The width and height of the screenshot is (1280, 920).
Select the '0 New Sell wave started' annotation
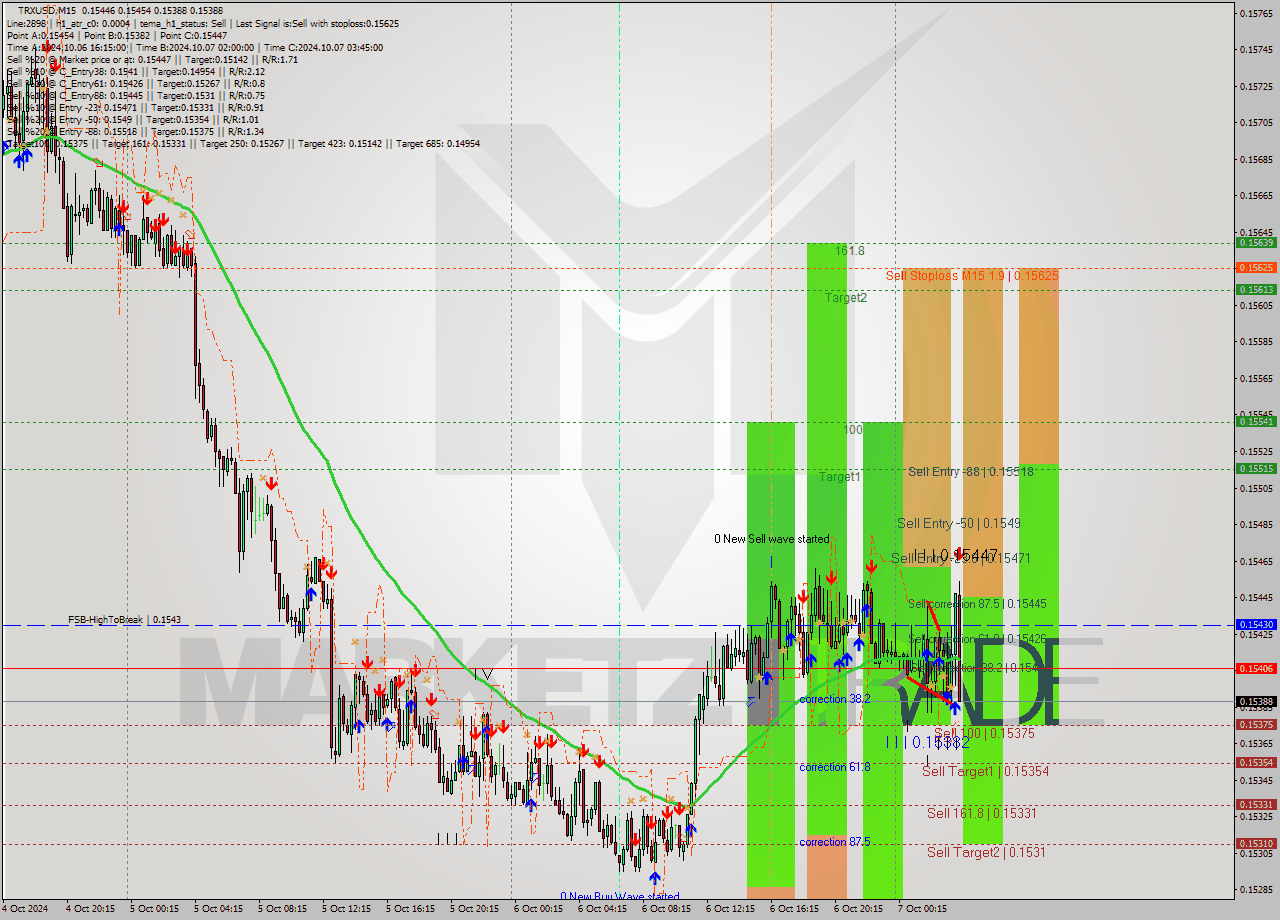(x=771, y=539)
